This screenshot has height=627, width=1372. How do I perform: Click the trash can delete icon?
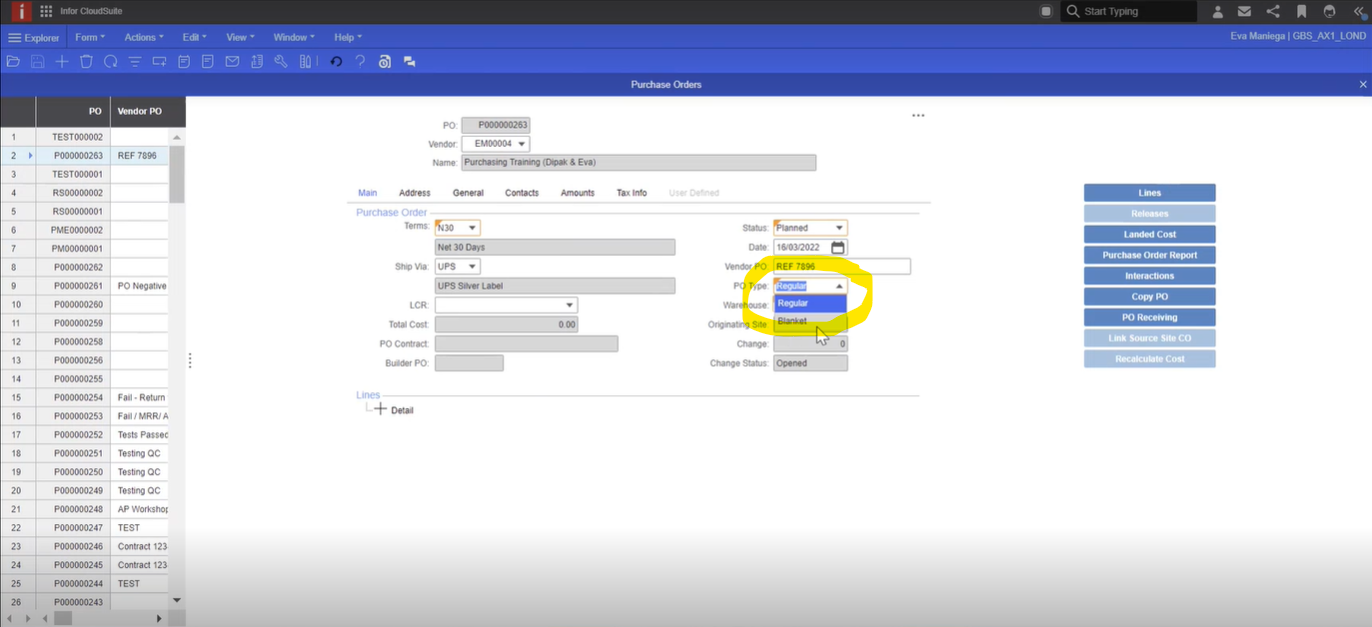pyautogui.click(x=86, y=62)
